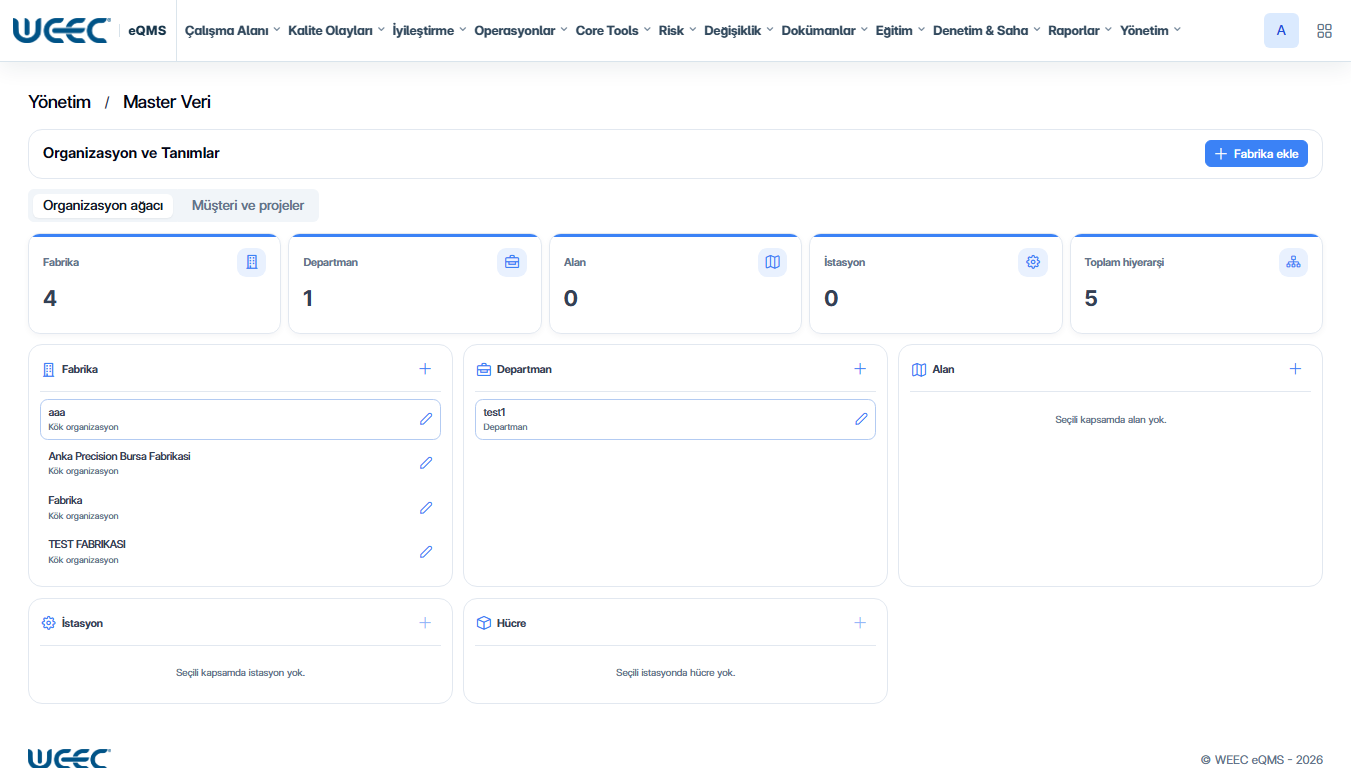Select TEST FABRIKASI row
Viewport: 1366px width, 768px height.
coord(240,551)
